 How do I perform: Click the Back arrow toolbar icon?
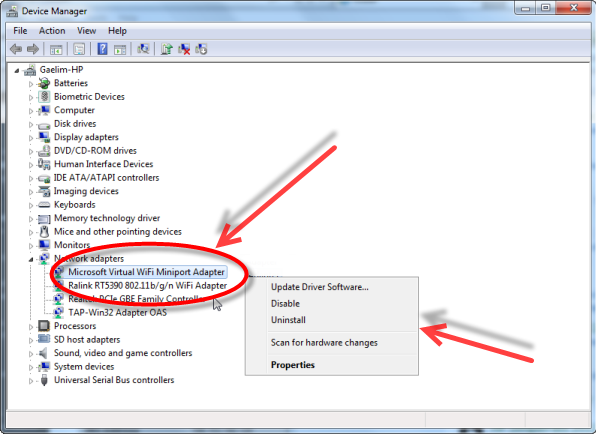[16, 49]
